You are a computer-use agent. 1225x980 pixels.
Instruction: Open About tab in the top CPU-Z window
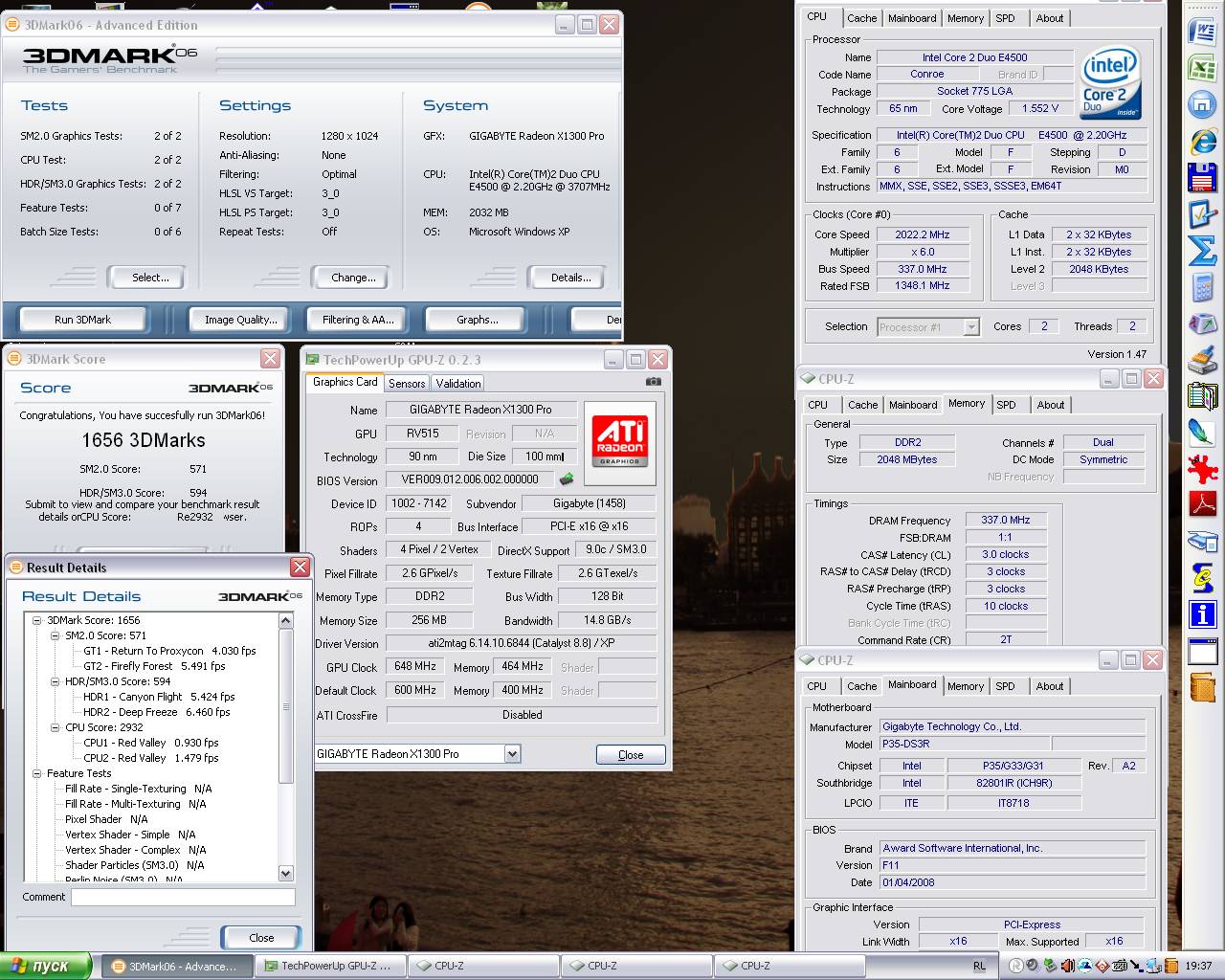(x=1049, y=18)
